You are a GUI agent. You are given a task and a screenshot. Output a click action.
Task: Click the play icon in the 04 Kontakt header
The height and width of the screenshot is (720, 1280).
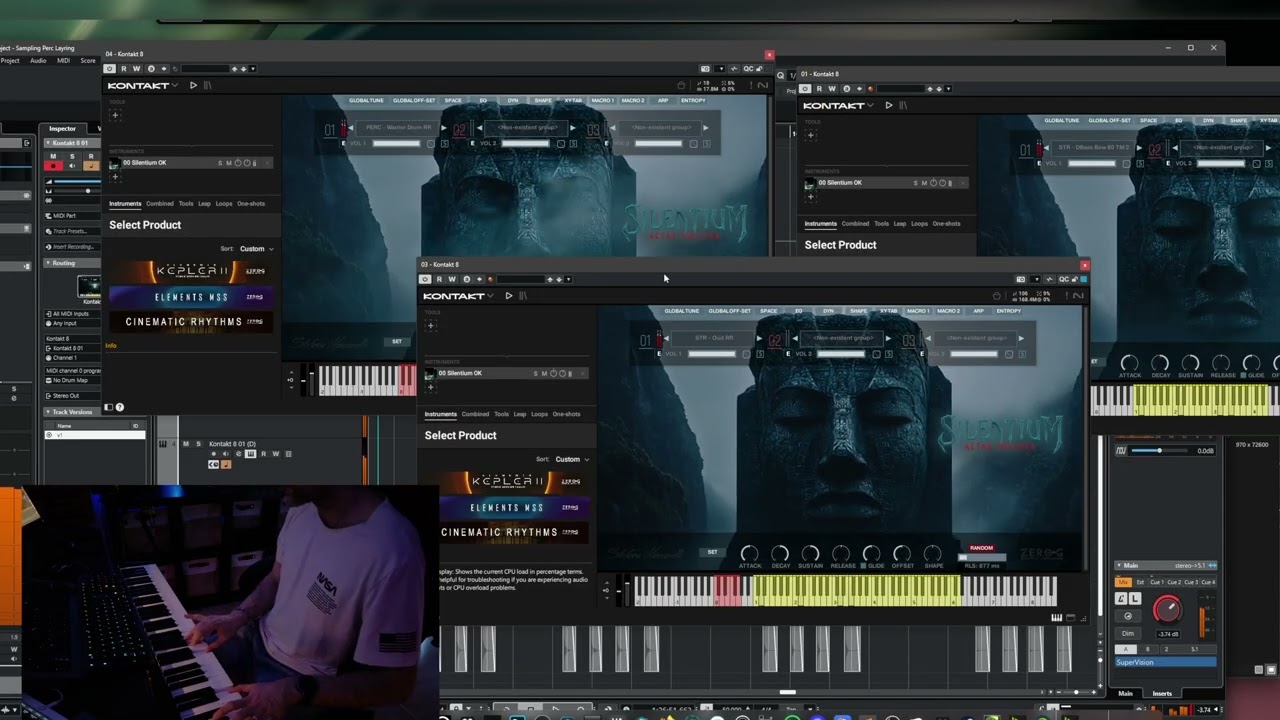193,85
